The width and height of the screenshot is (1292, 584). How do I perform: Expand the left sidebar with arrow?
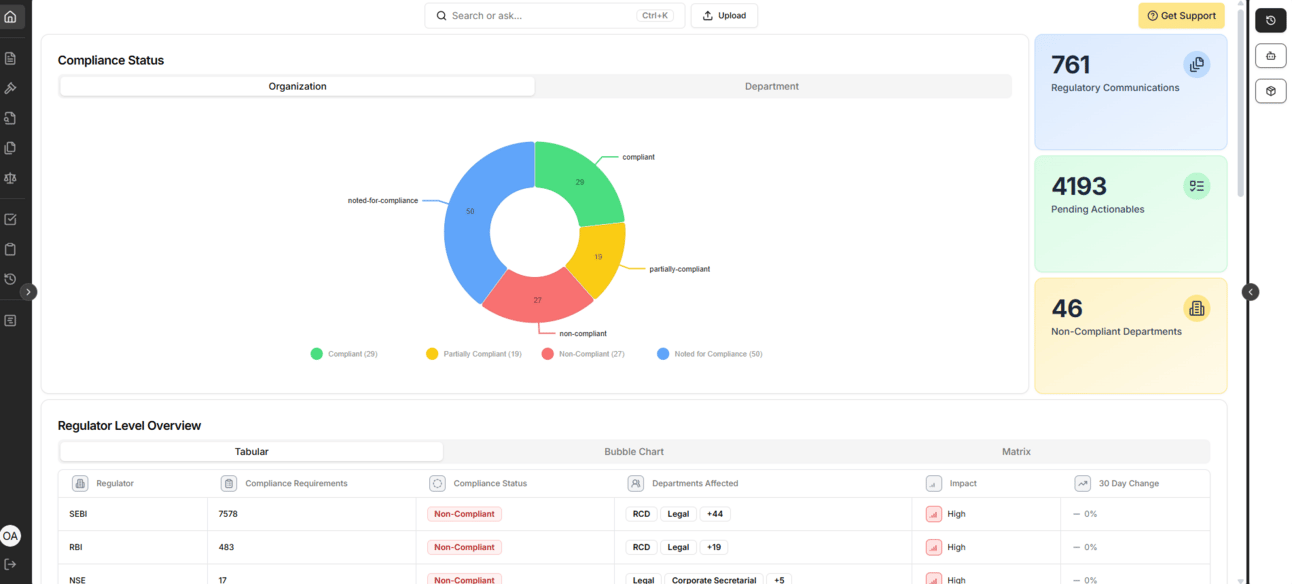pos(29,292)
